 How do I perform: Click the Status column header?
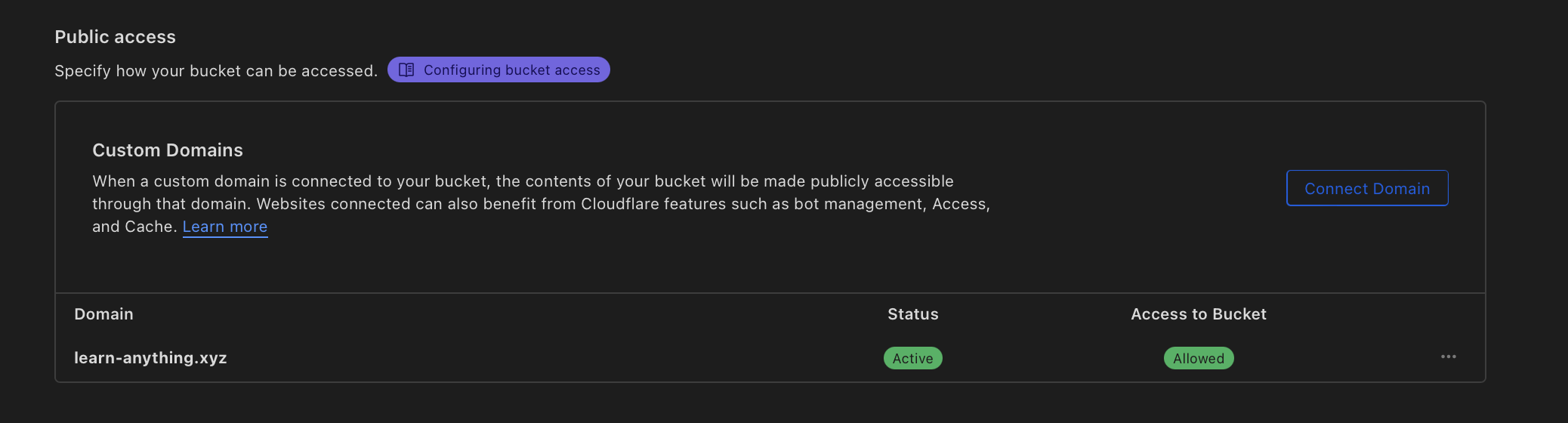(912, 314)
